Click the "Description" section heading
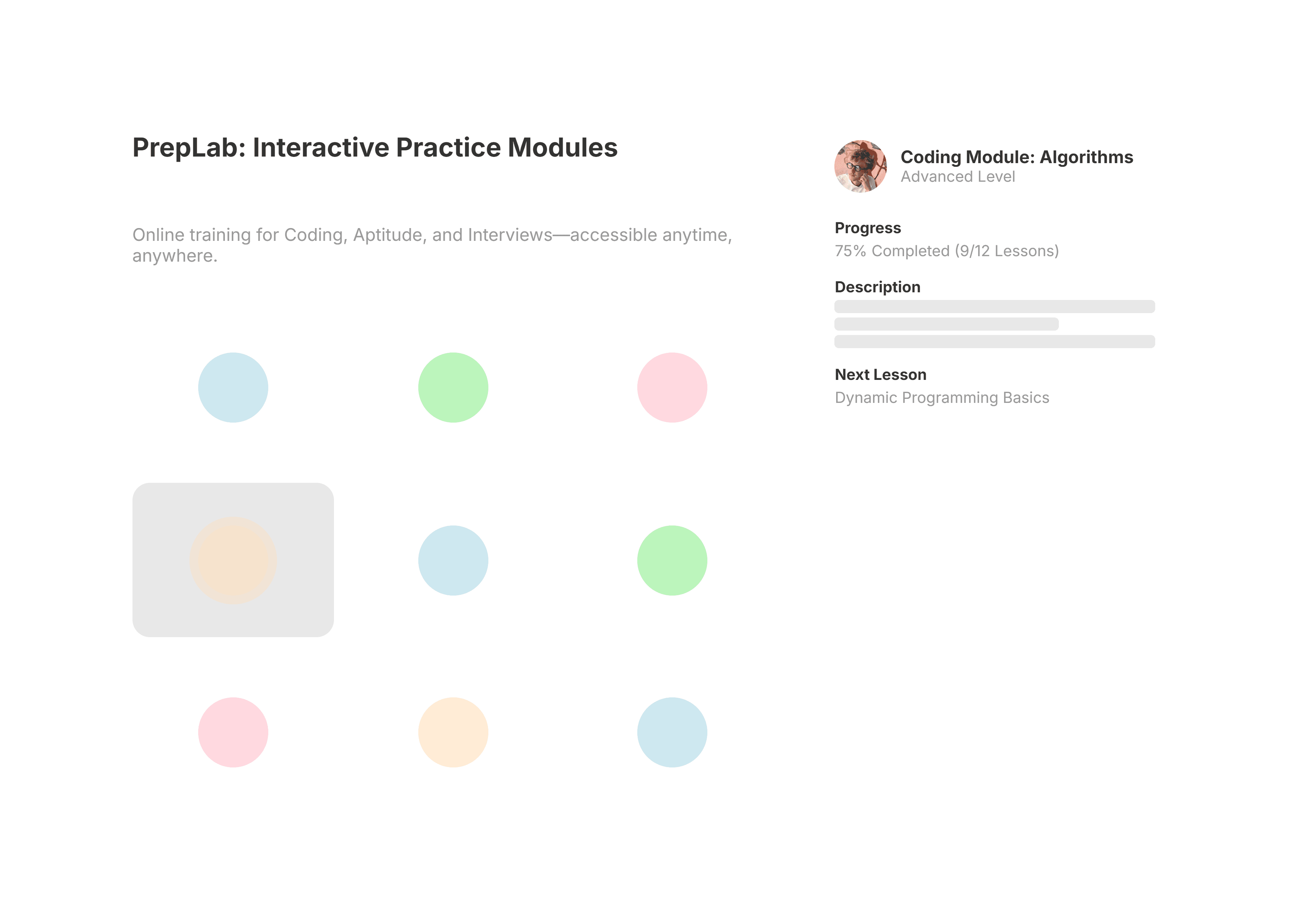 point(877,286)
